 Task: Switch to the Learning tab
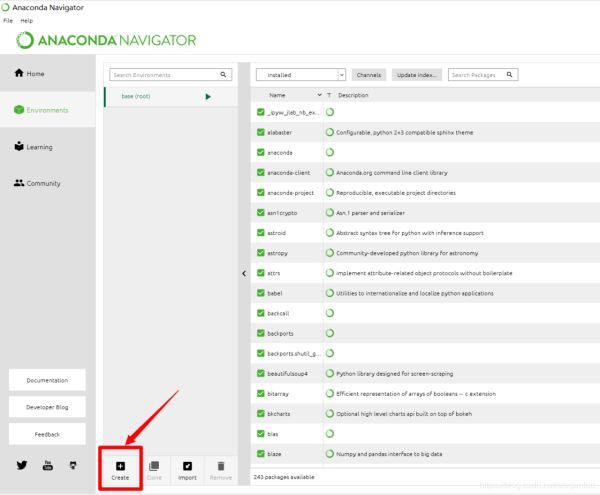[x=40, y=147]
